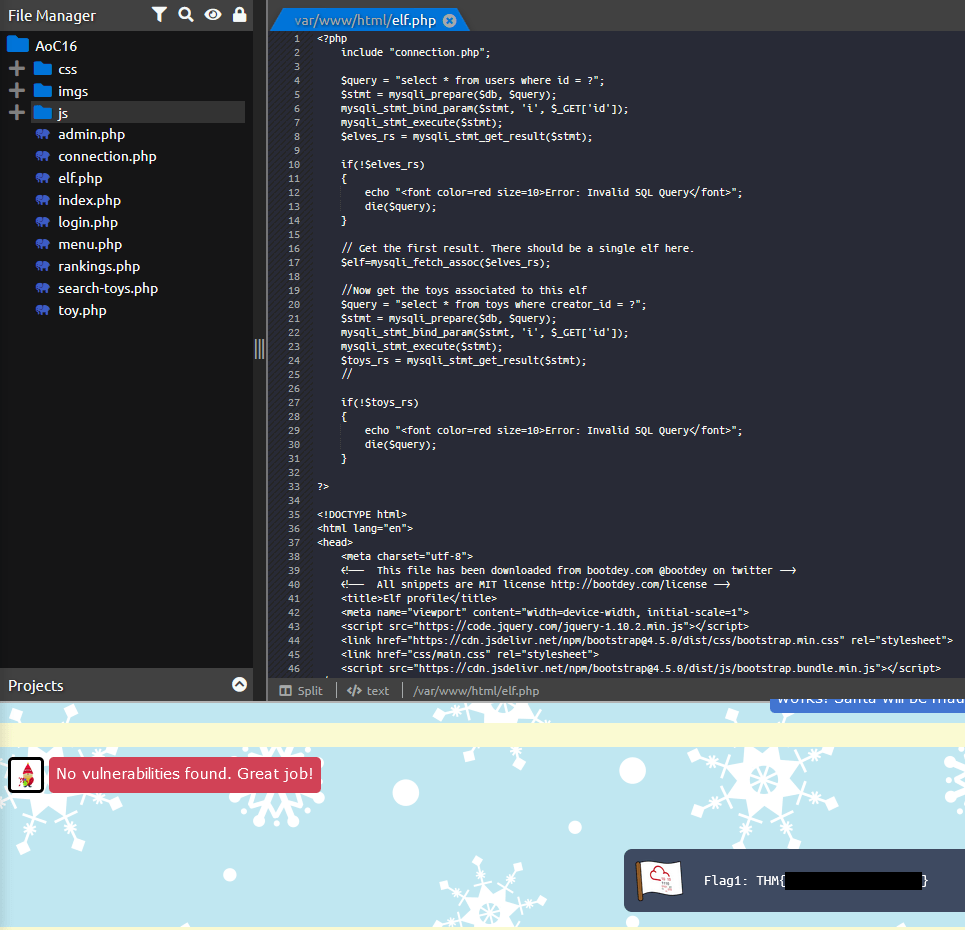Viewport: 965px width, 930px height.
Task: Click the Projects panel header
Action: 126,685
